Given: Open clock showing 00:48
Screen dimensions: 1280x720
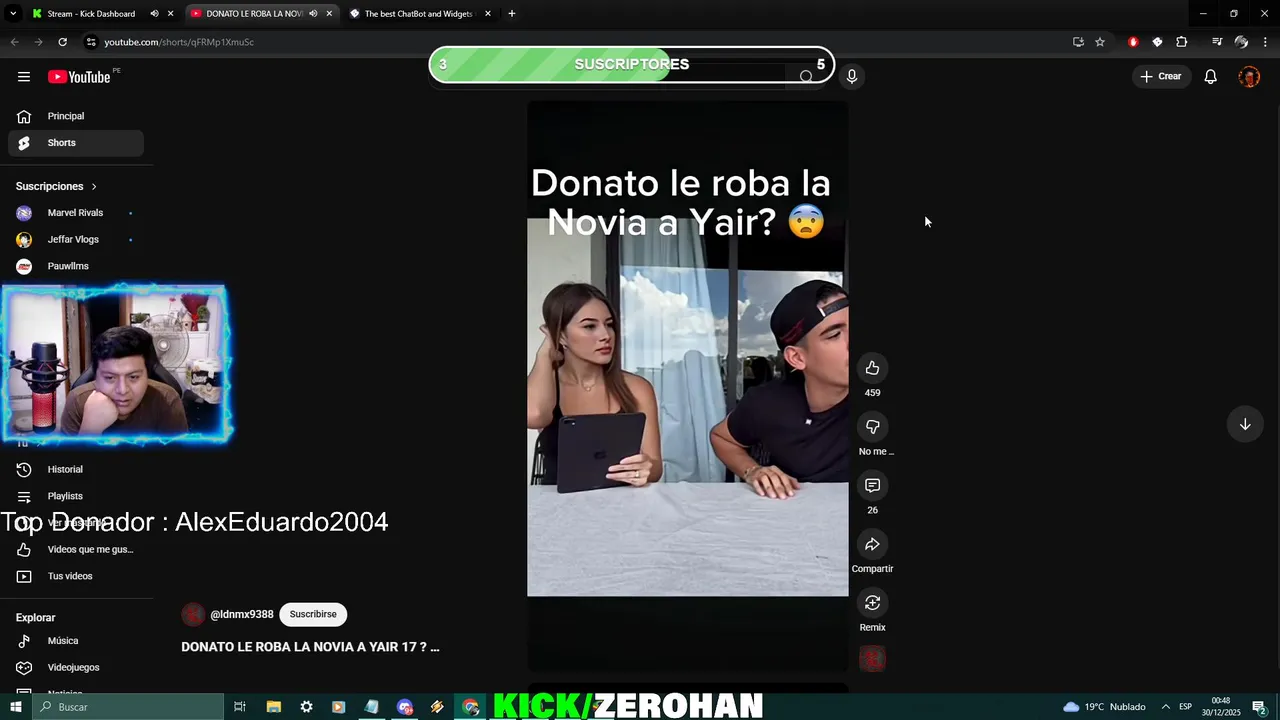Looking at the screenshot, I should pos(1221,707).
